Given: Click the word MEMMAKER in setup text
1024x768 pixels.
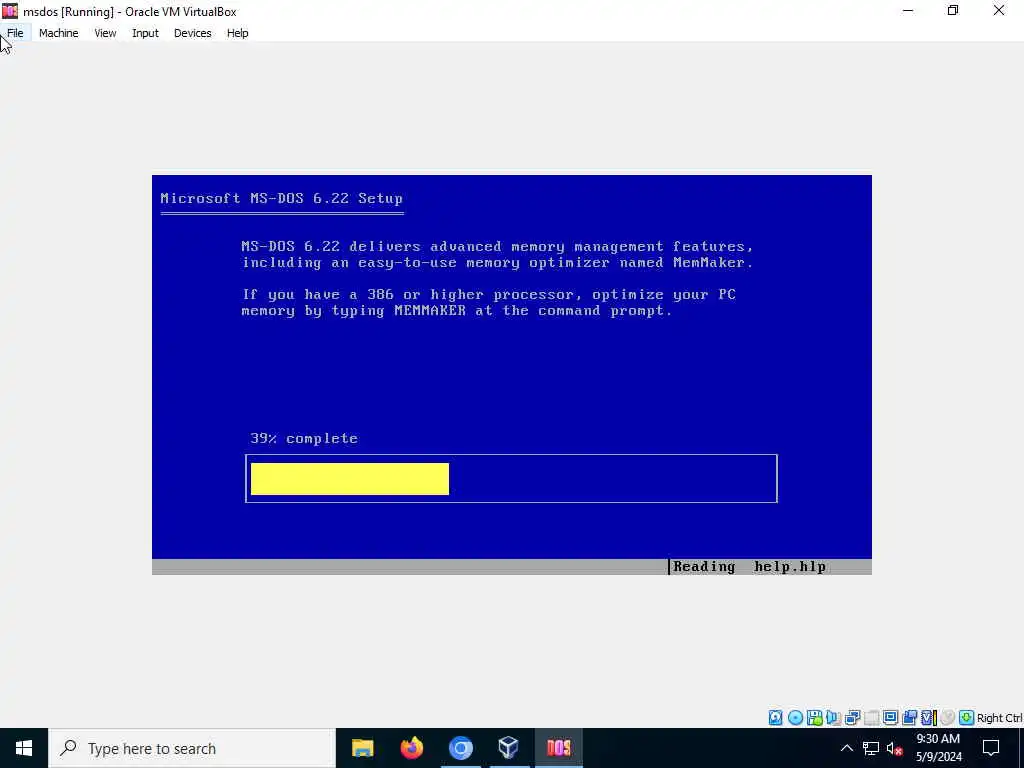Looking at the screenshot, I should [430, 311].
